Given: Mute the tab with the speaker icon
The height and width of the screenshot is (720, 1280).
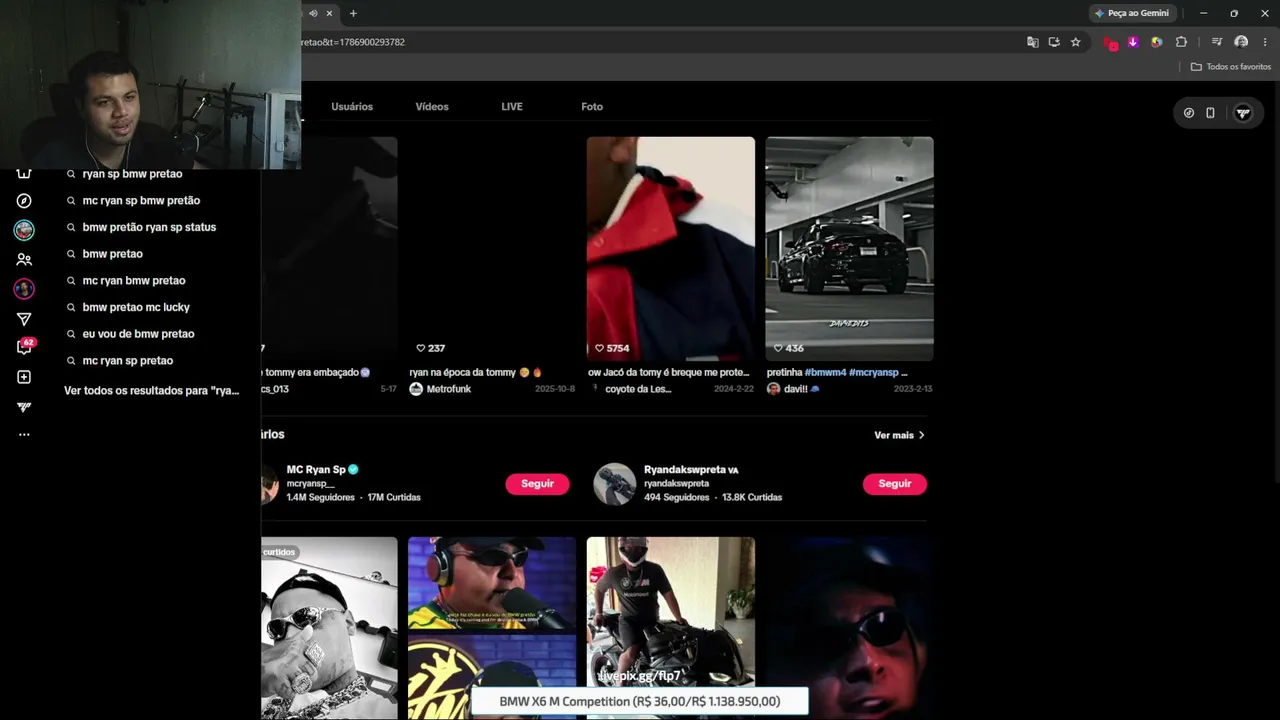Looking at the screenshot, I should 313,13.
